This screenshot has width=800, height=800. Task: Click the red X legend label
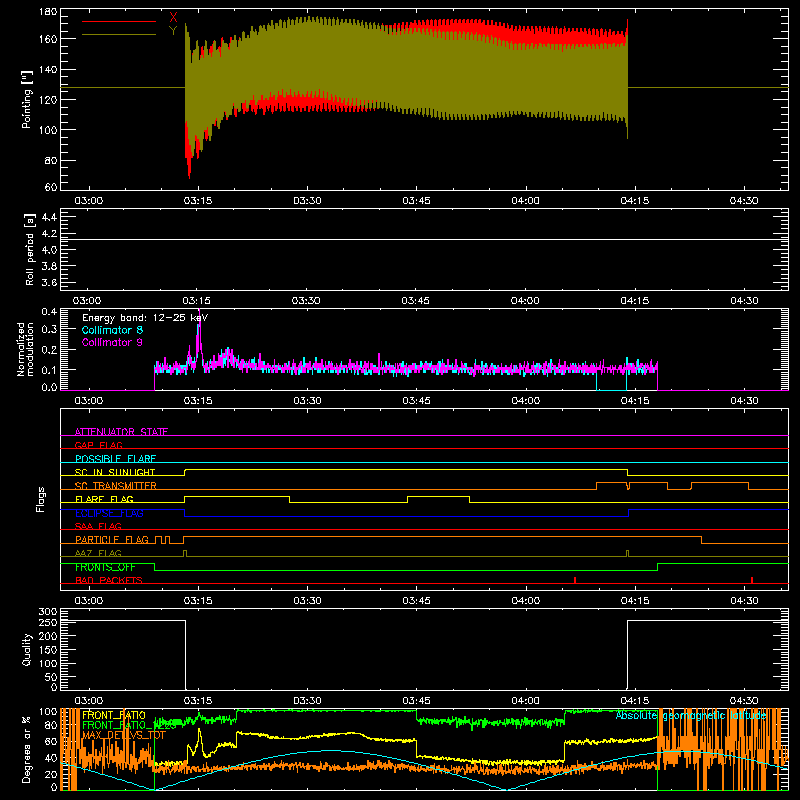pyautogui.click(x=173, y=18)
